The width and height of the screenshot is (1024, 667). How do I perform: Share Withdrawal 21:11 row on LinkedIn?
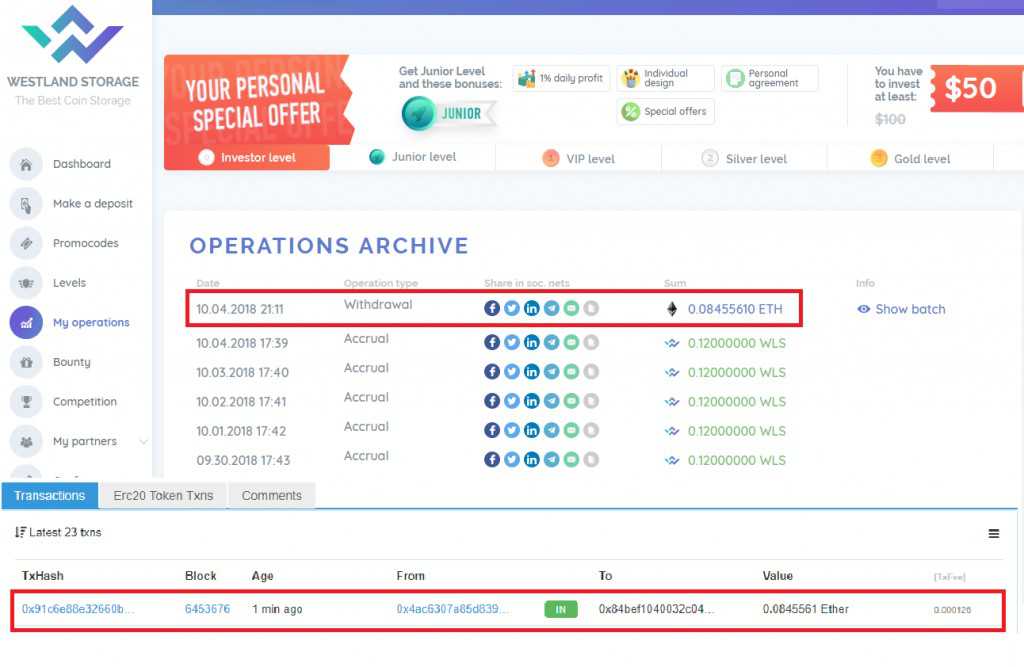[x=532, y=308]
